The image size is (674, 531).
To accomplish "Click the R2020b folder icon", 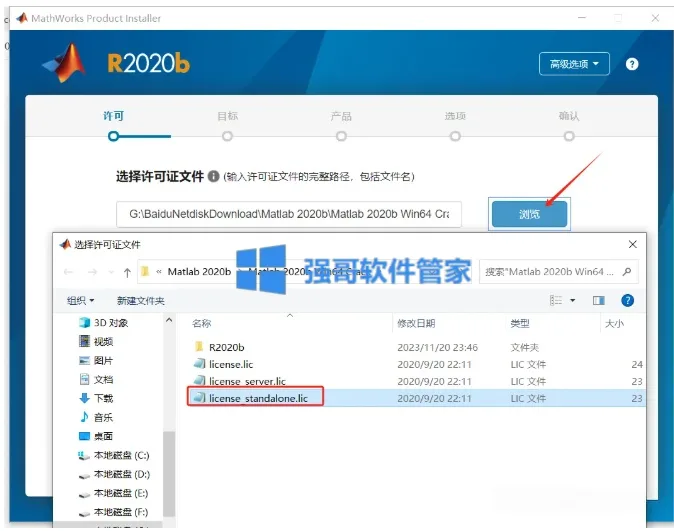I will pyautogui.click(x=199, y=347).
